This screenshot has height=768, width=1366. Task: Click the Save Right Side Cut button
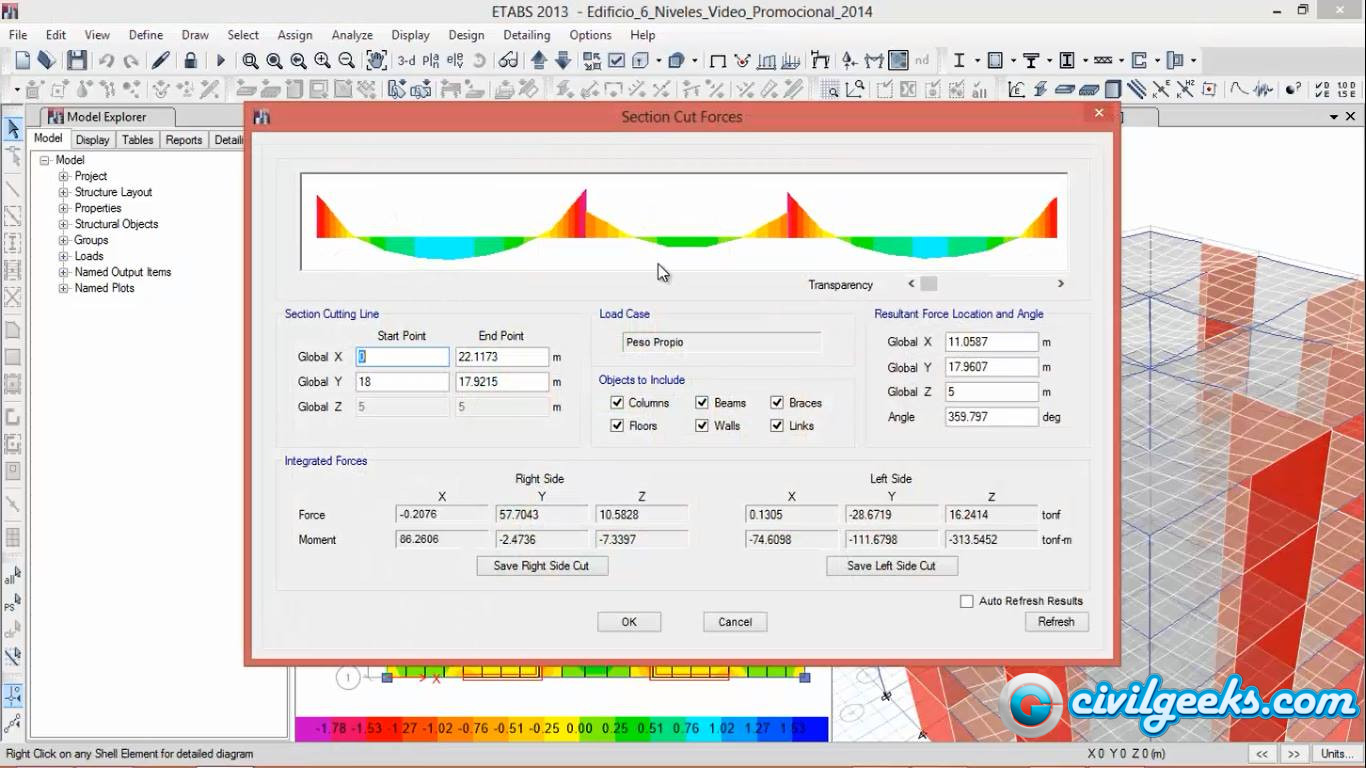click(x=542, y=566)
